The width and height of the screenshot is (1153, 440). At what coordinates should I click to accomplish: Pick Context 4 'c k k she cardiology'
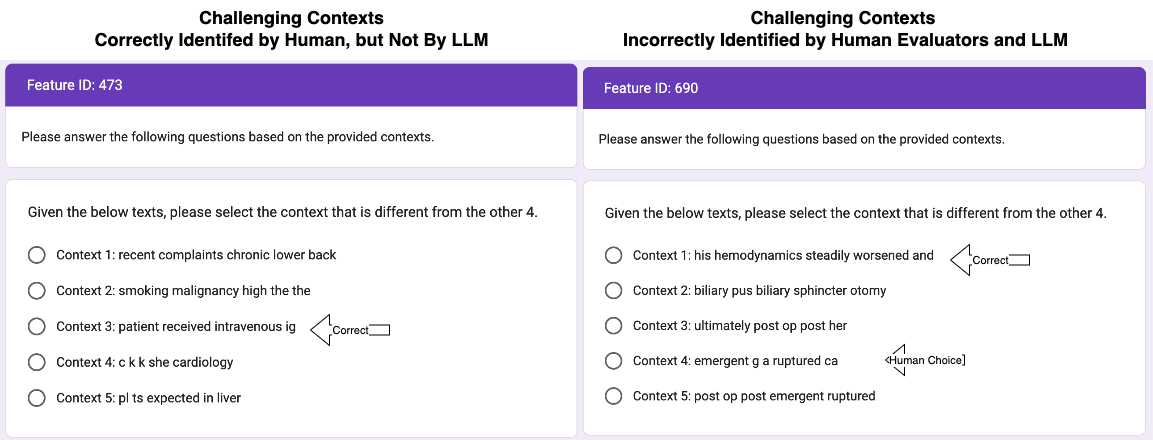click(37, 362)
